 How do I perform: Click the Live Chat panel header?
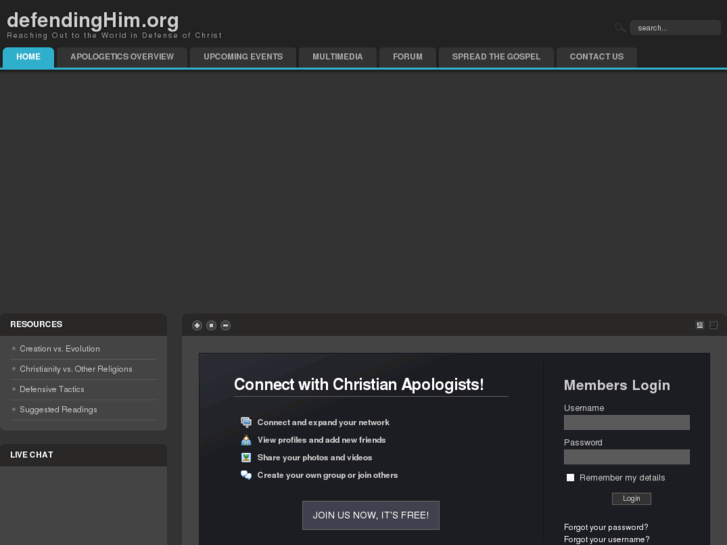pyautogui.click(x=83, y=455)
